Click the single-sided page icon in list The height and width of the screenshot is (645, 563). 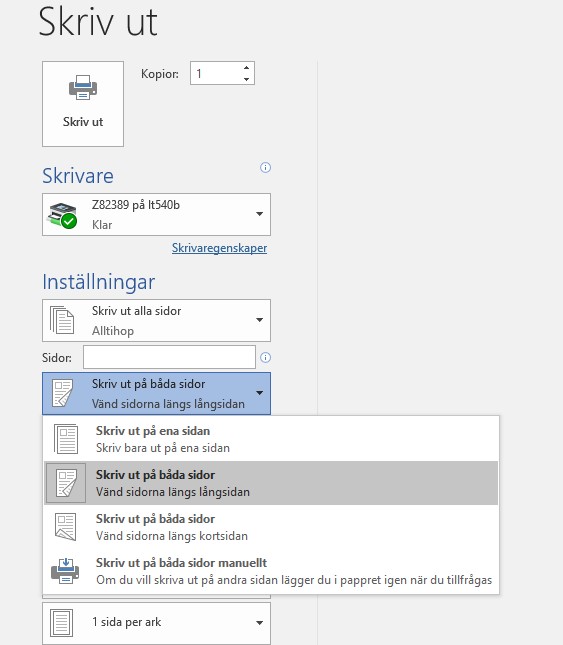[x=66, y=439]
